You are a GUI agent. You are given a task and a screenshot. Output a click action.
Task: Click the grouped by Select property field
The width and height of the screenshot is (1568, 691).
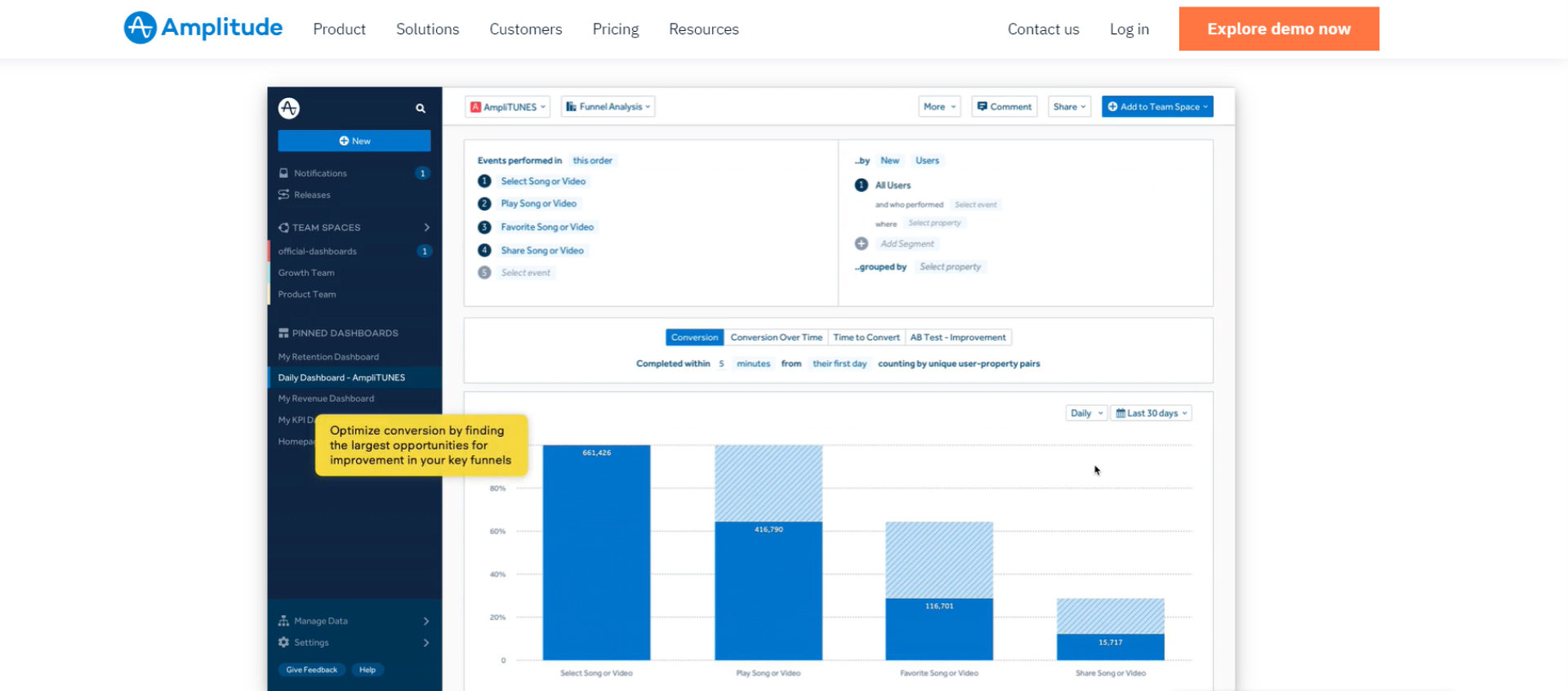950,267
